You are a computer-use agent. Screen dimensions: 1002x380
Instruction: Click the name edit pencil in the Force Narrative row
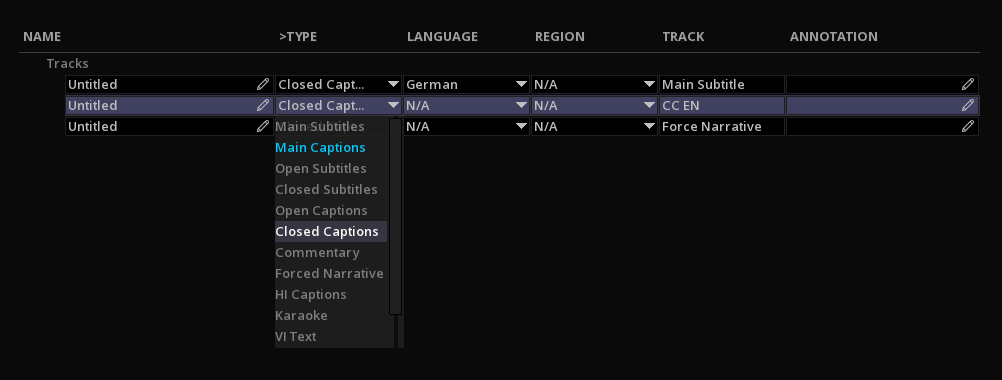263,126
